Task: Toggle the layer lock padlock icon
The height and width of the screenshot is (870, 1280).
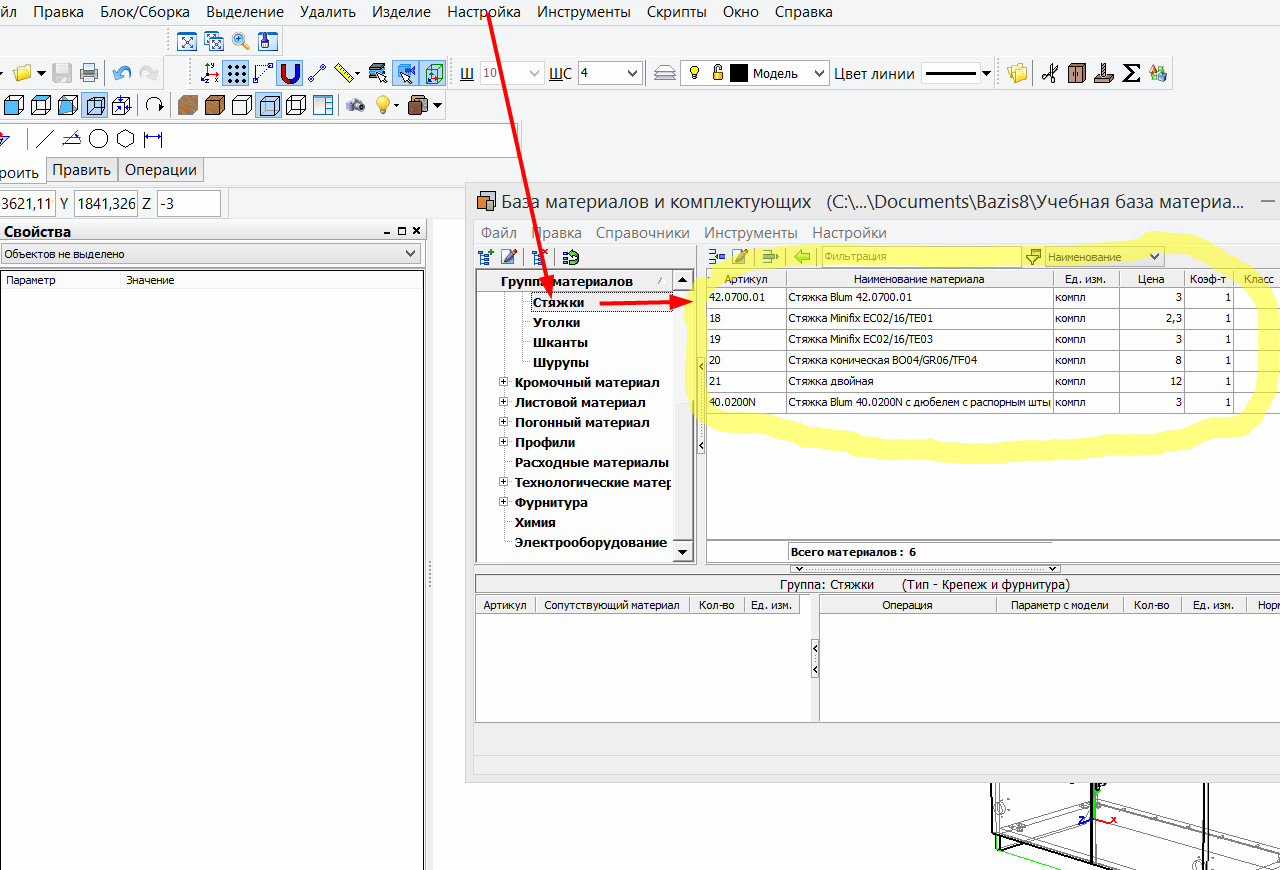Action: 717,73
